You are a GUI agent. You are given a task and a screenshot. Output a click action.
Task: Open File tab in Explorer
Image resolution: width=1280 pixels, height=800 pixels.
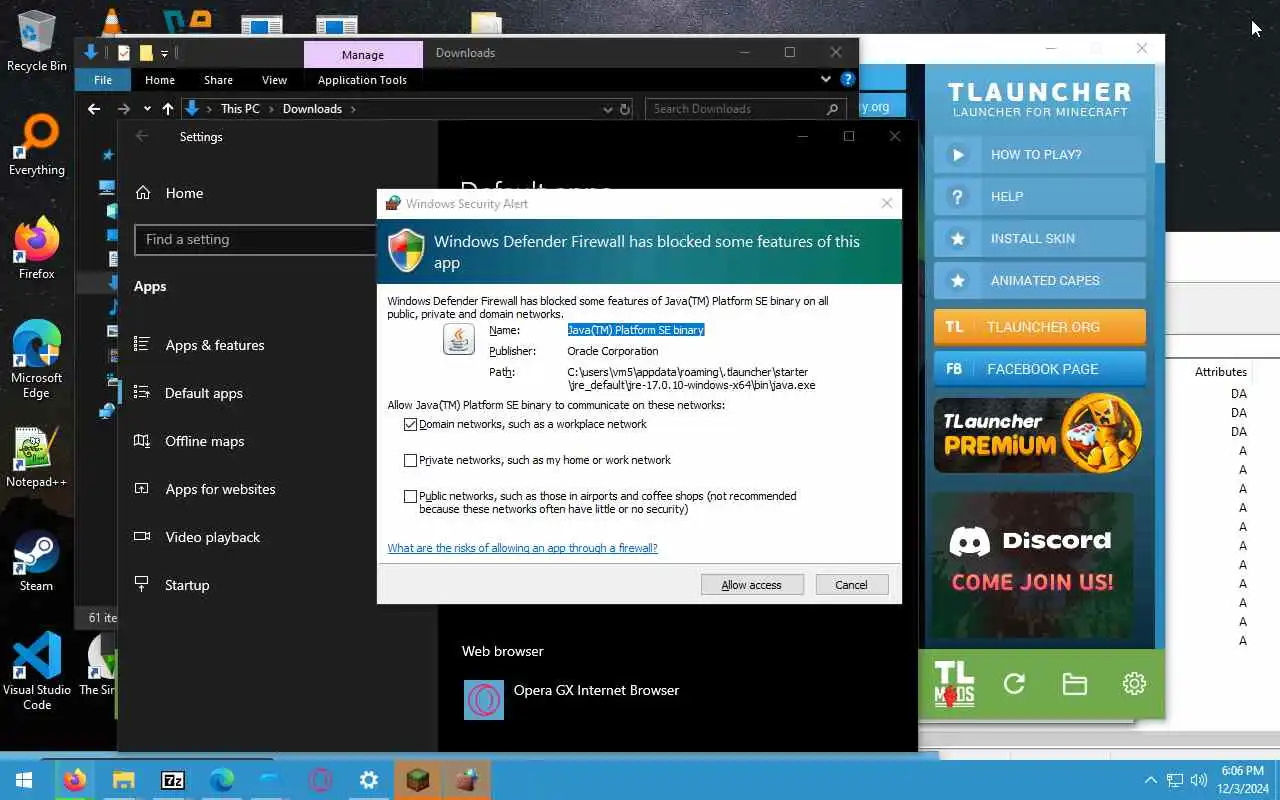click(103, 80)
